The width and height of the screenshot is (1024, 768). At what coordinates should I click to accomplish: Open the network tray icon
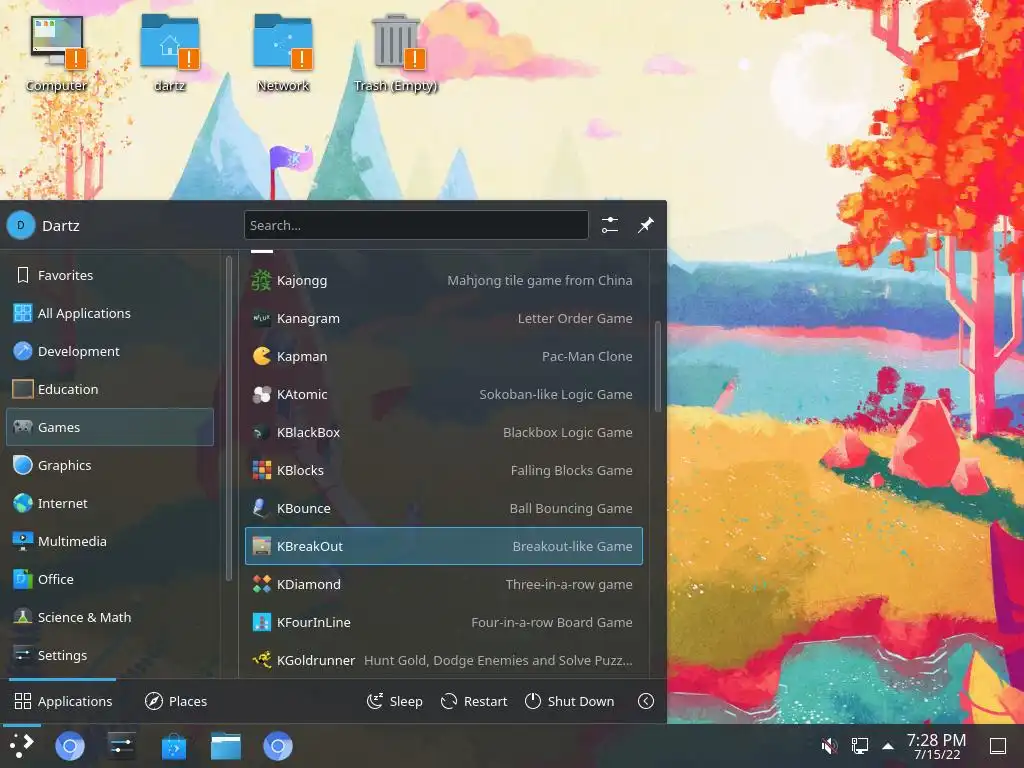859,746
